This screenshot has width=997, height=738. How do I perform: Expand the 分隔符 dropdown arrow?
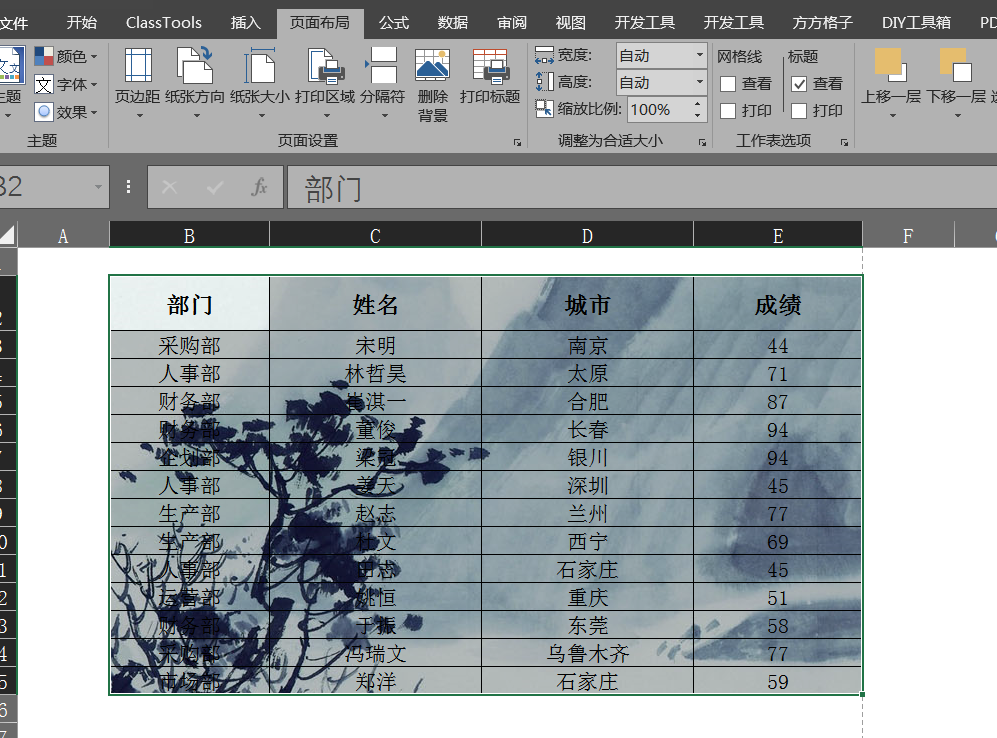[384, 116]
